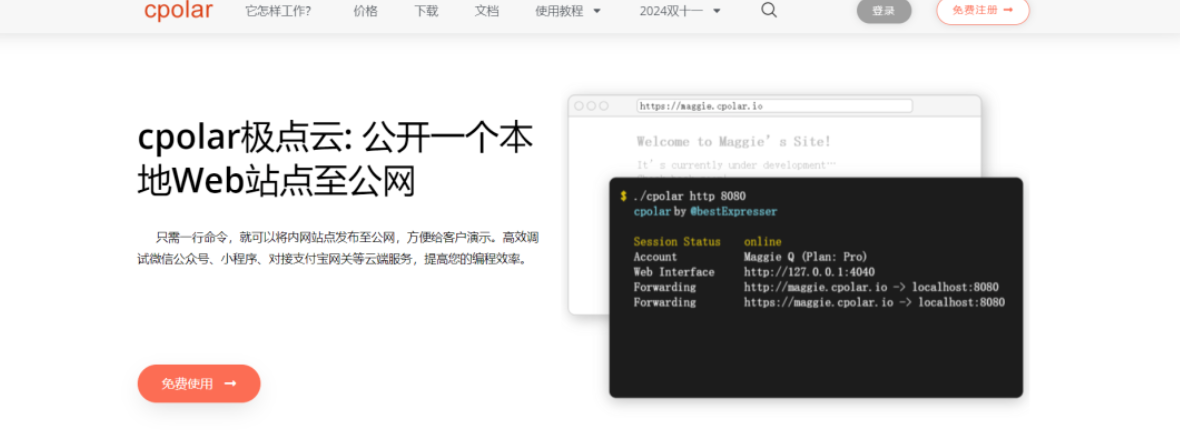Click the 登录 login button
Viewport: 1180px width, 432px height.
(883, 11)
